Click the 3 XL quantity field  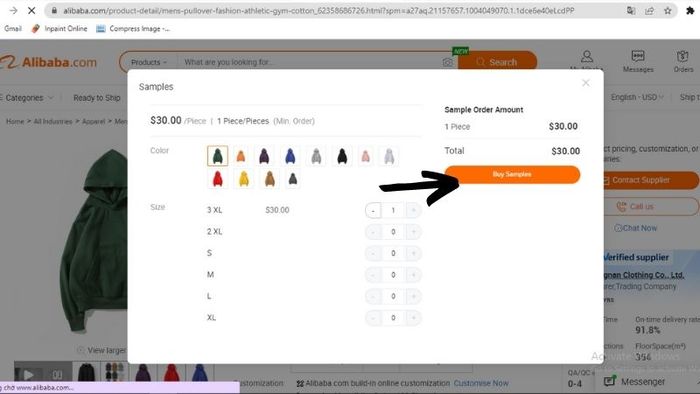[x=393, y=210]
